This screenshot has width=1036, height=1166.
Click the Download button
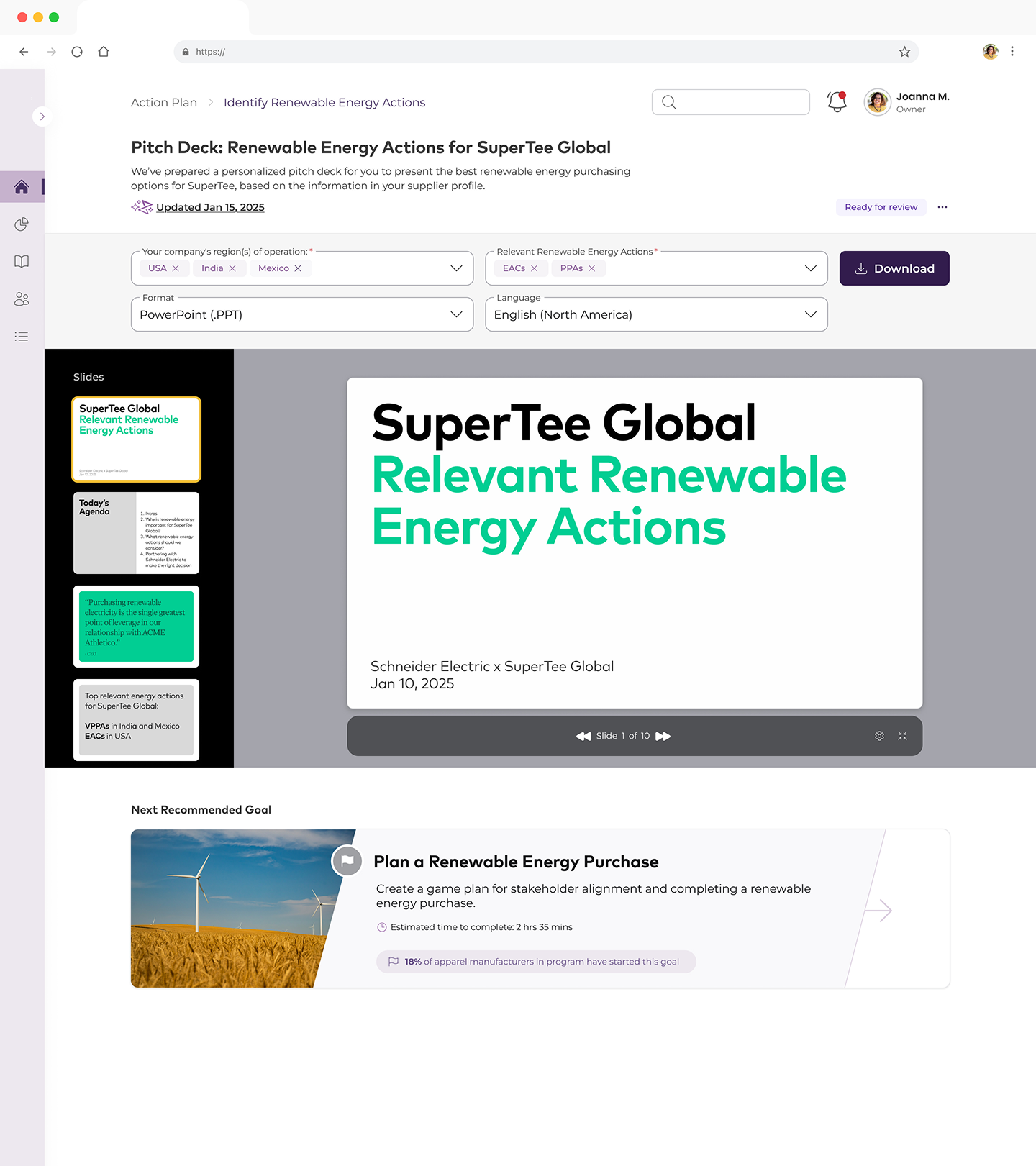(894, 268)
